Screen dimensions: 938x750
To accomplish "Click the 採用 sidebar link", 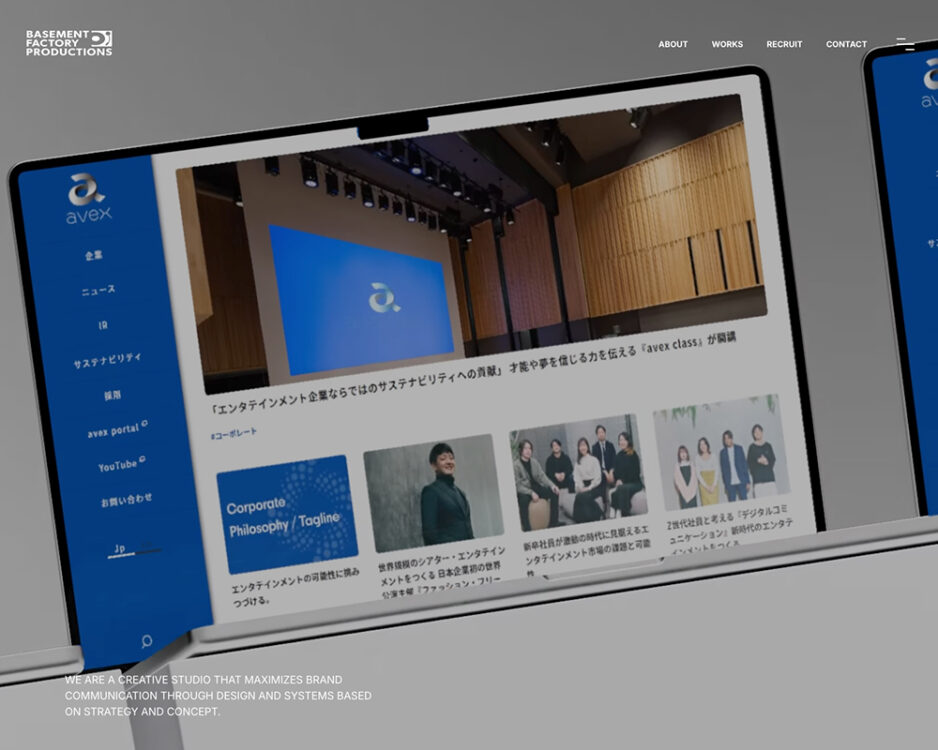I will (x=111, y=395).
